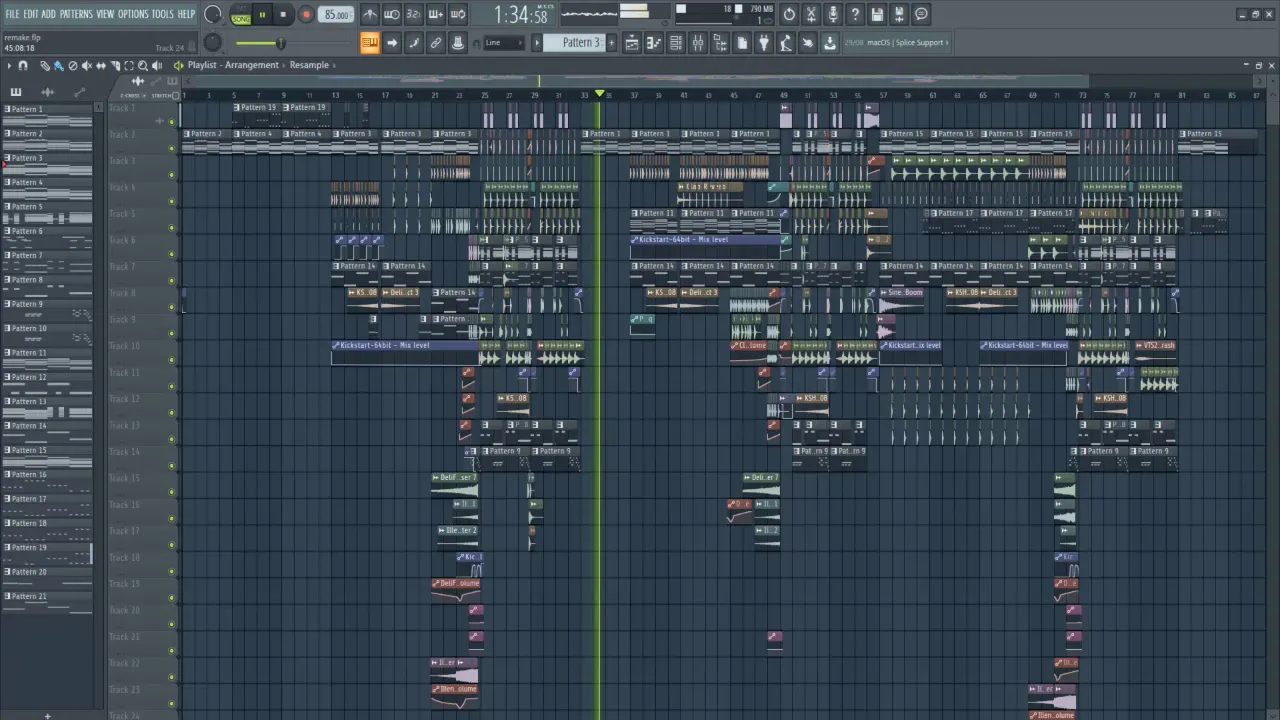
Task: Click the 85.000 tempo field
Action: 337,15
